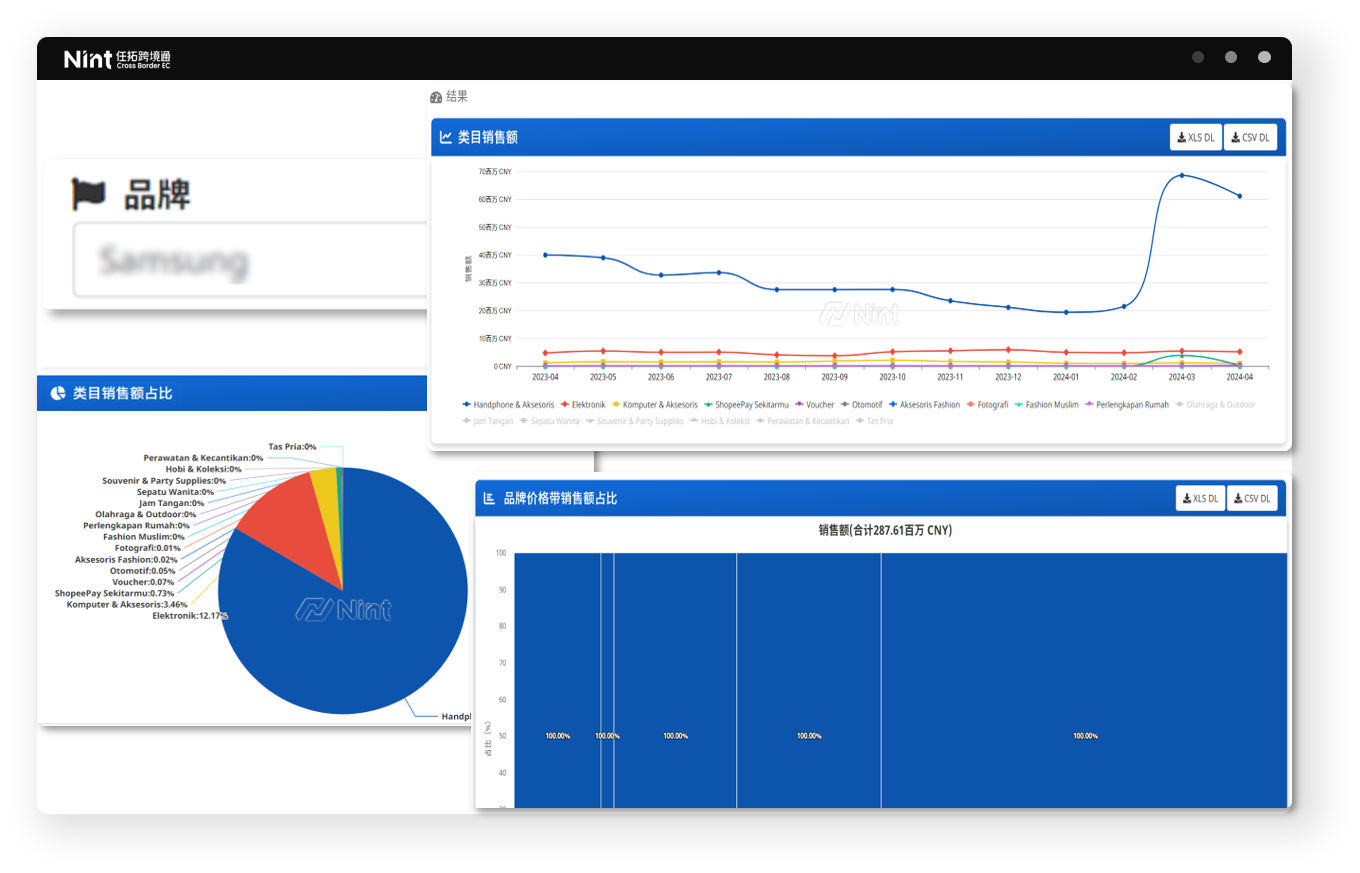Download CSV for the 类目销售额 chart
The height and width of the screenshot is (873, 1360).
click(1250, 138)
